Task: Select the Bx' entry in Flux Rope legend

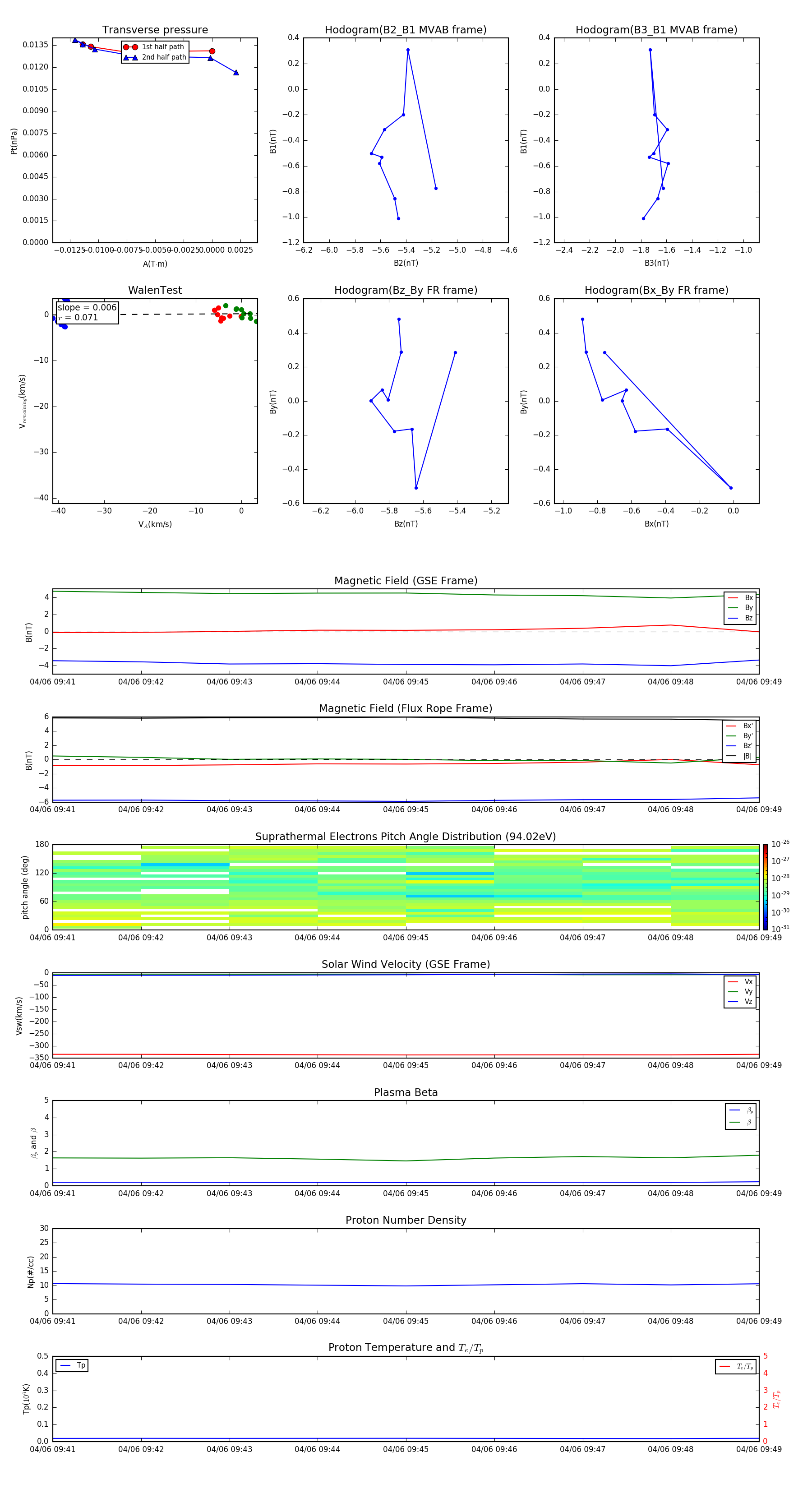Action: point(739,726)
